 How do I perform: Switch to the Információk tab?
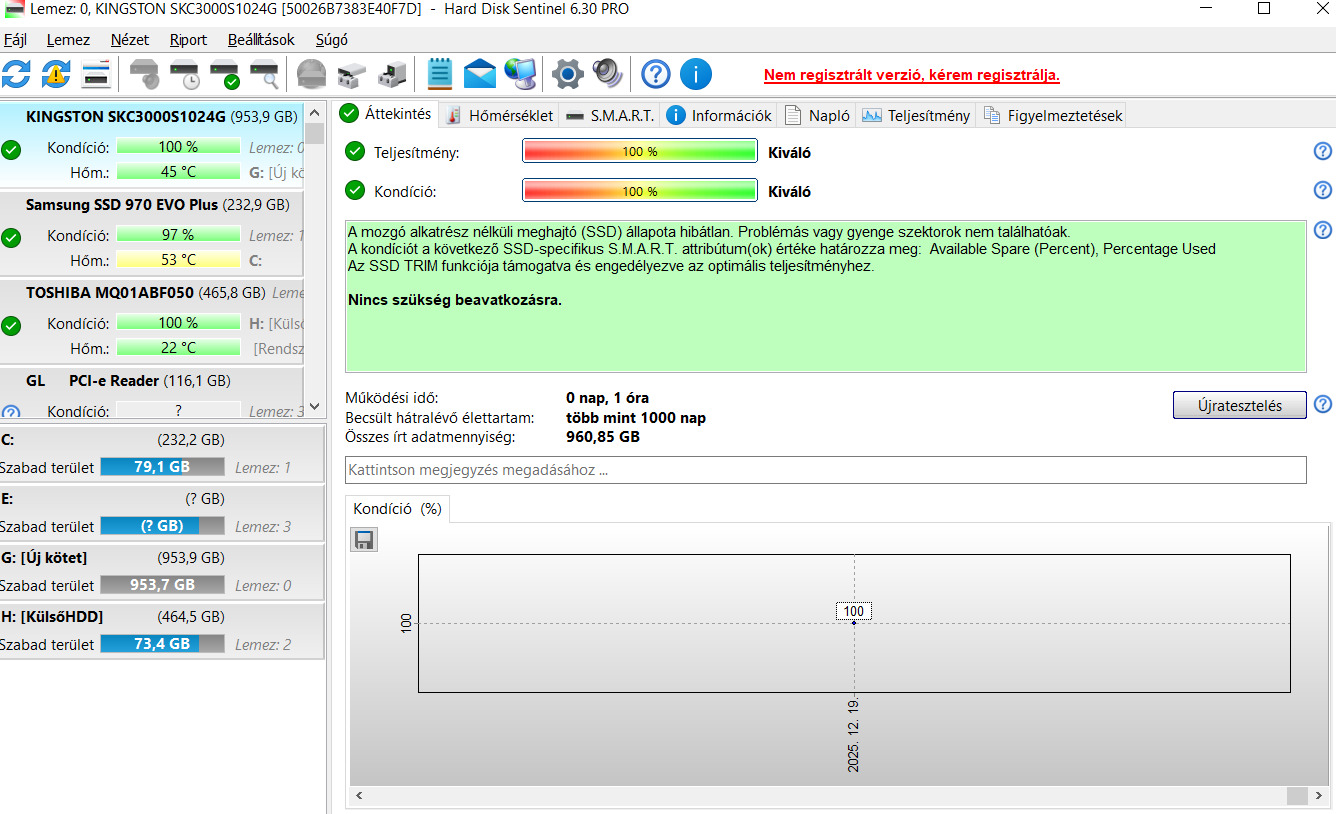[719, 115]
